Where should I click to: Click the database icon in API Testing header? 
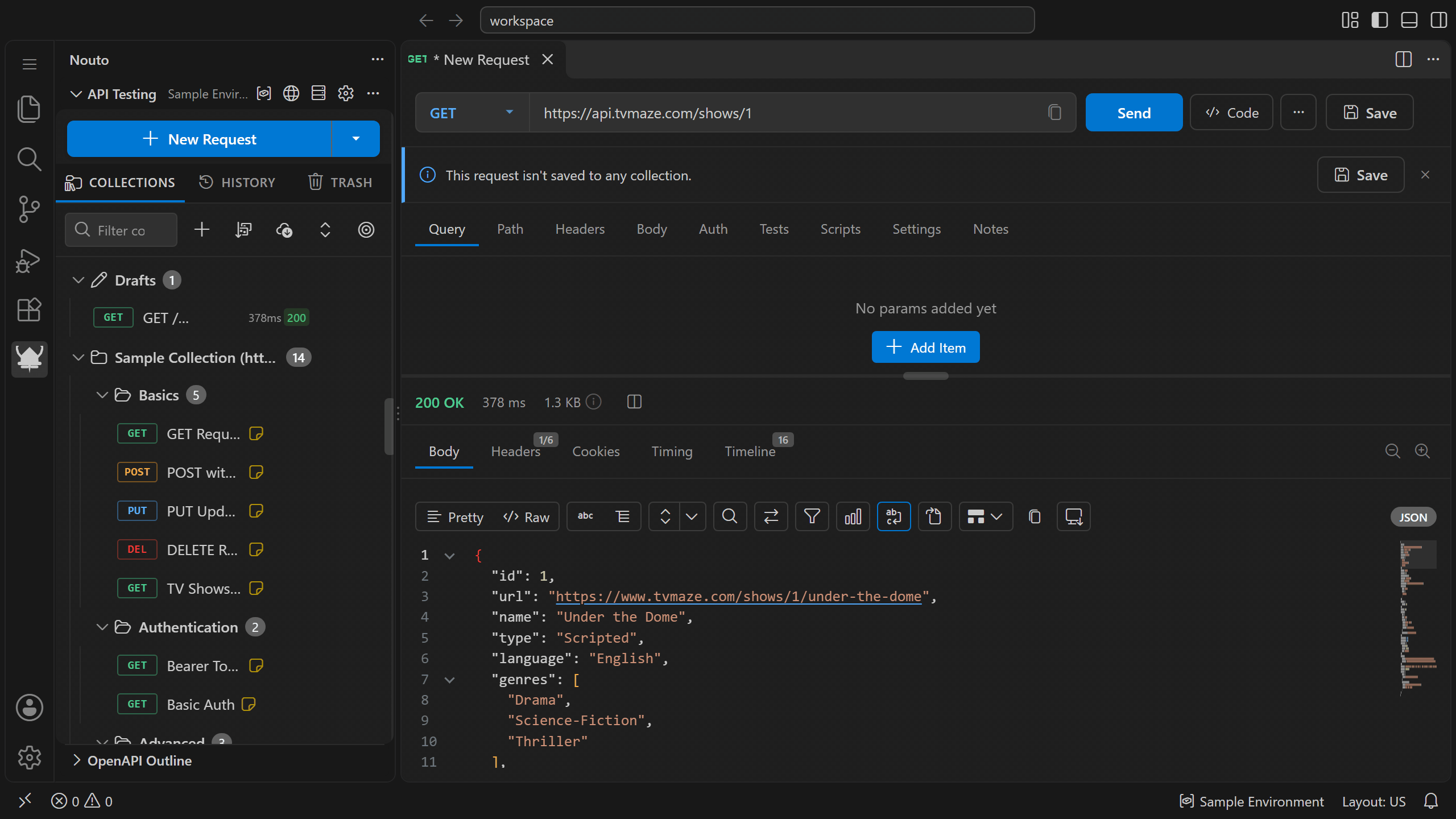[x=318, y=94]
